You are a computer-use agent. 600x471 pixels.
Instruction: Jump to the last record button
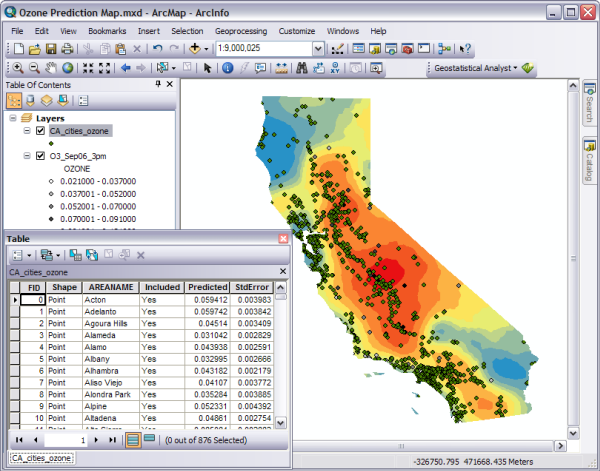pos(112,440)
